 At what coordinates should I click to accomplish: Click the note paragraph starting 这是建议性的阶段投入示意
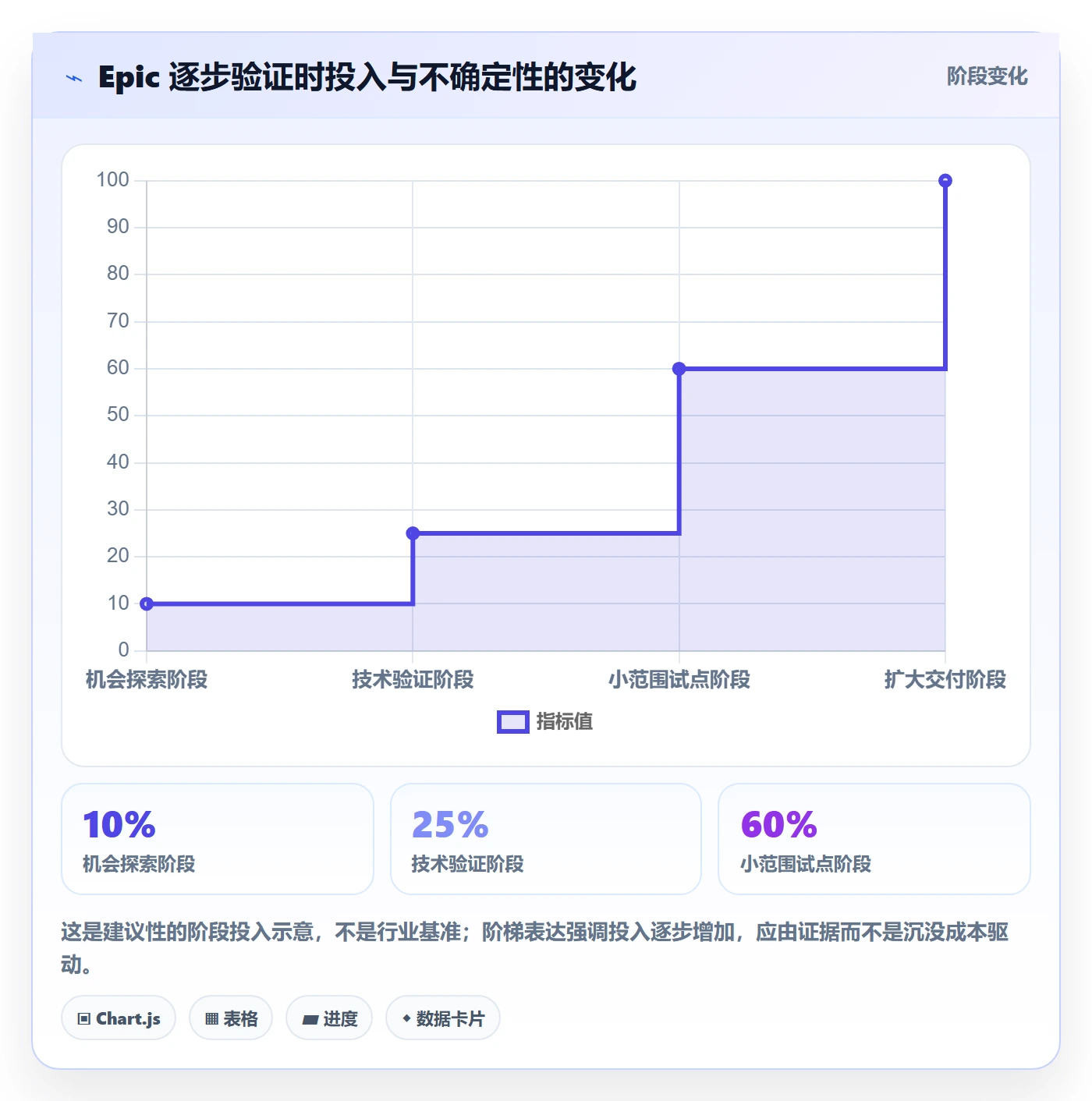535,948
